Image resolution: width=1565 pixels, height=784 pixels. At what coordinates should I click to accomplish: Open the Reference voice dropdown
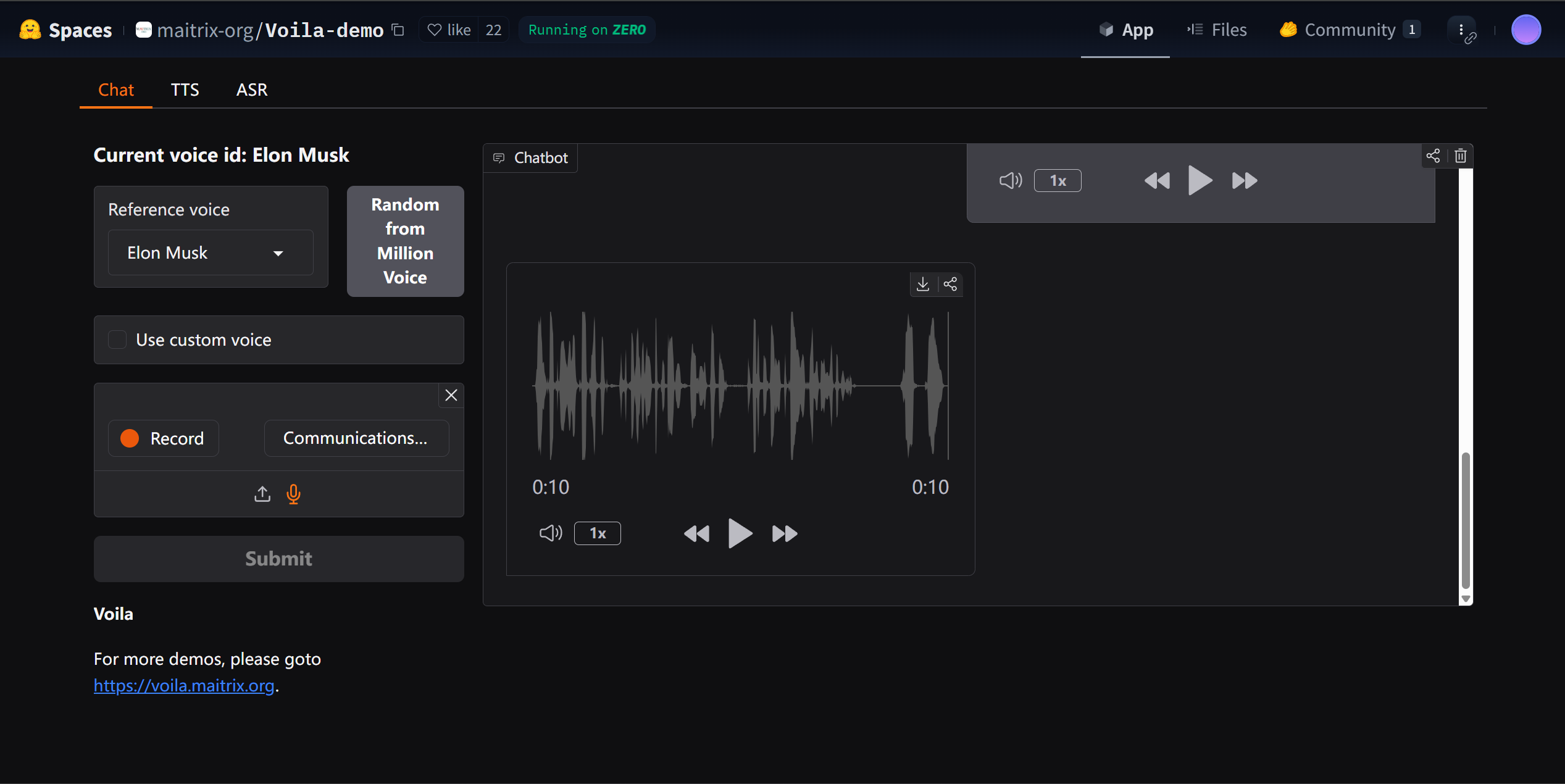(211, 252)
